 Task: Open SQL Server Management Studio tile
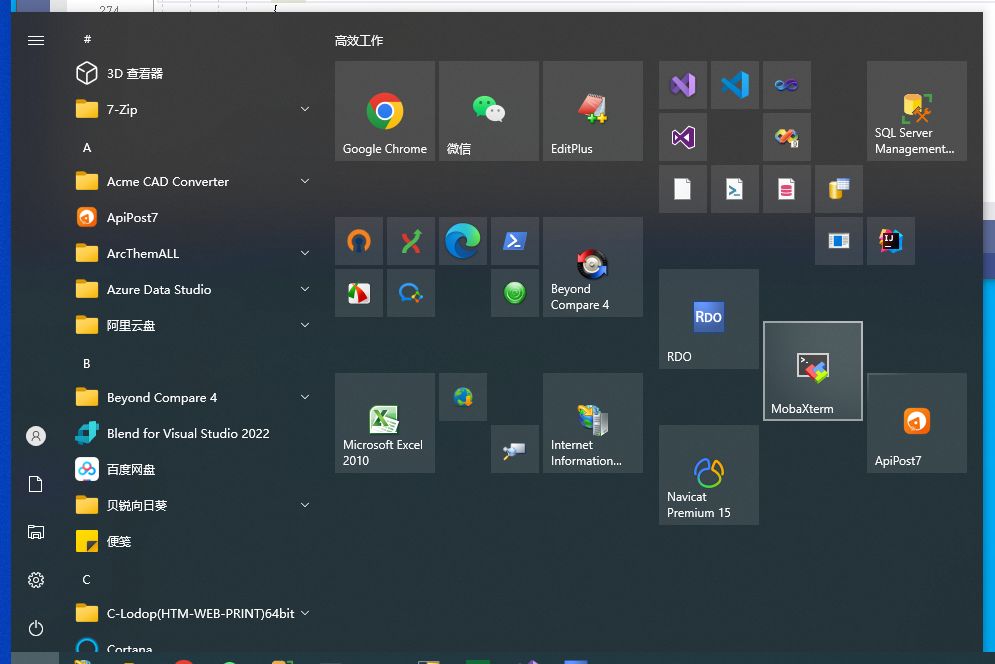pyautogui.click(x=917, y=111)
